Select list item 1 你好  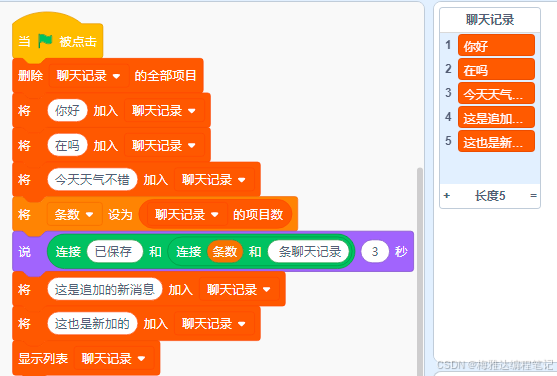click(x=496, y=45)
